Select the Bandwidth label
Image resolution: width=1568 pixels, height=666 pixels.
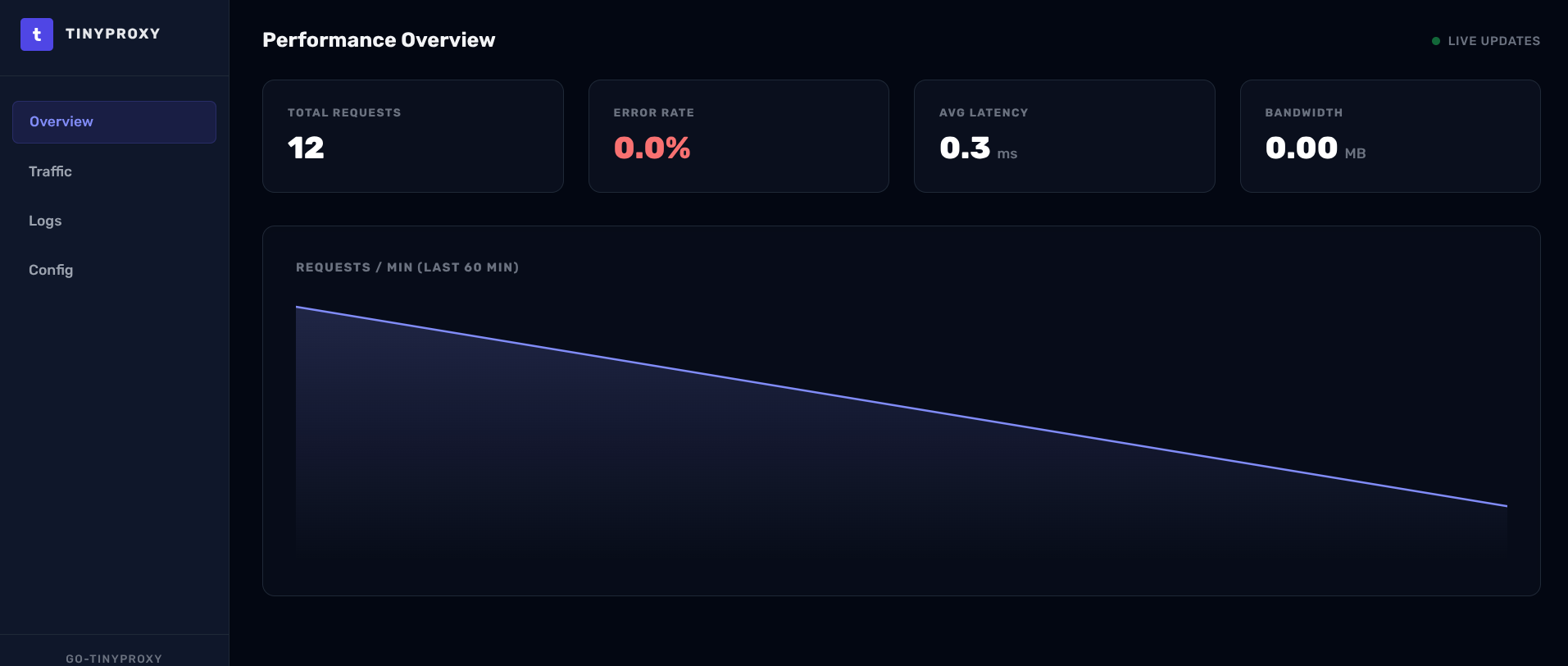click(1303, 112)
